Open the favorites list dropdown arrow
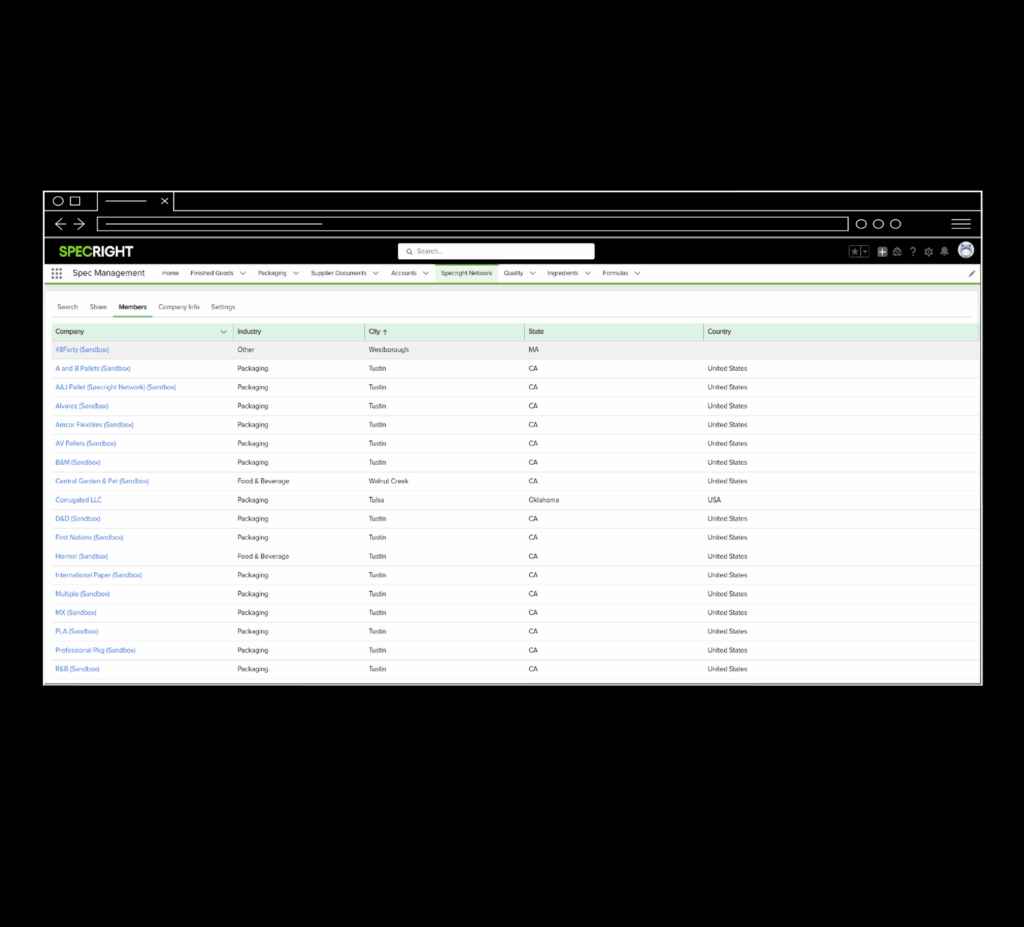 coord(865,252)
